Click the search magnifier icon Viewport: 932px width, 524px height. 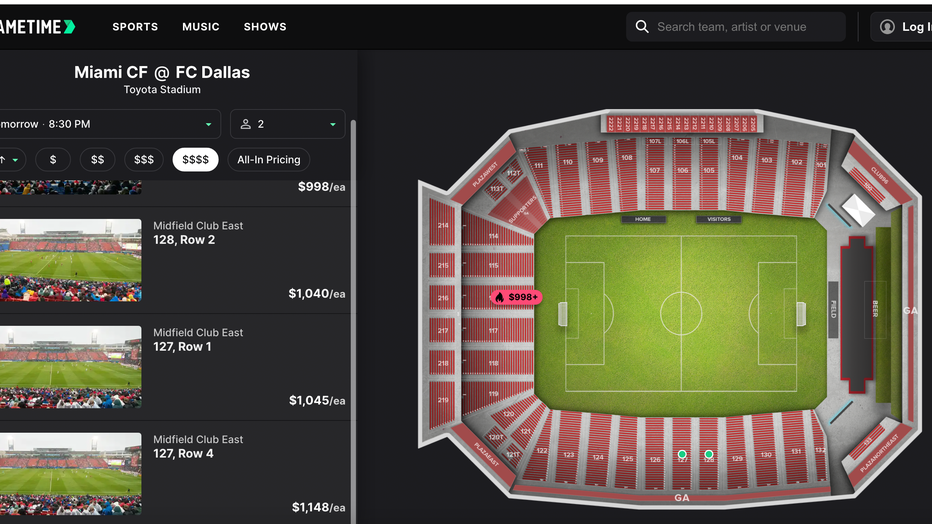(x=642, y=27)
